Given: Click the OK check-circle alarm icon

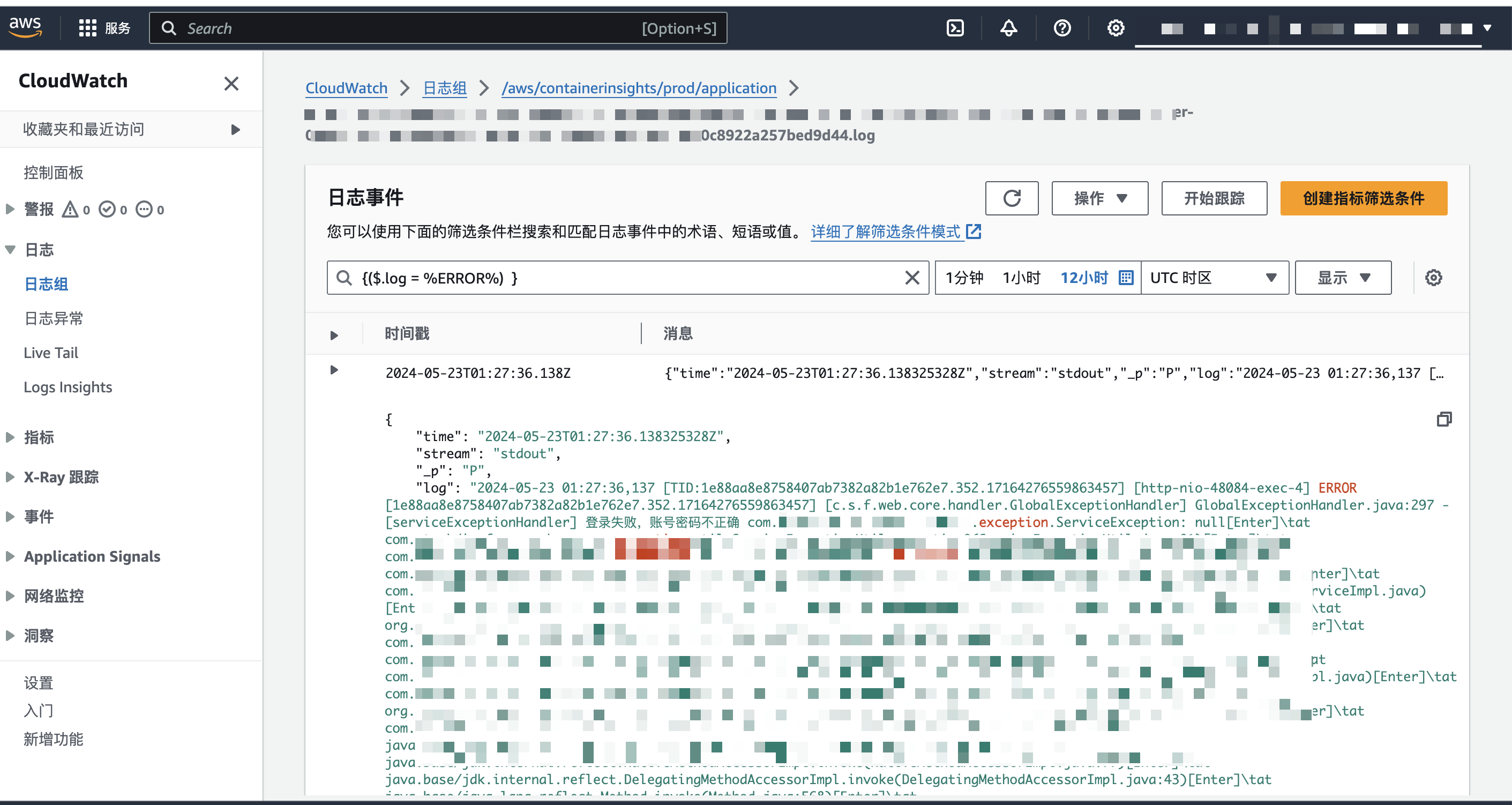Looking at the screenshot, I should [x=107, y=209].
